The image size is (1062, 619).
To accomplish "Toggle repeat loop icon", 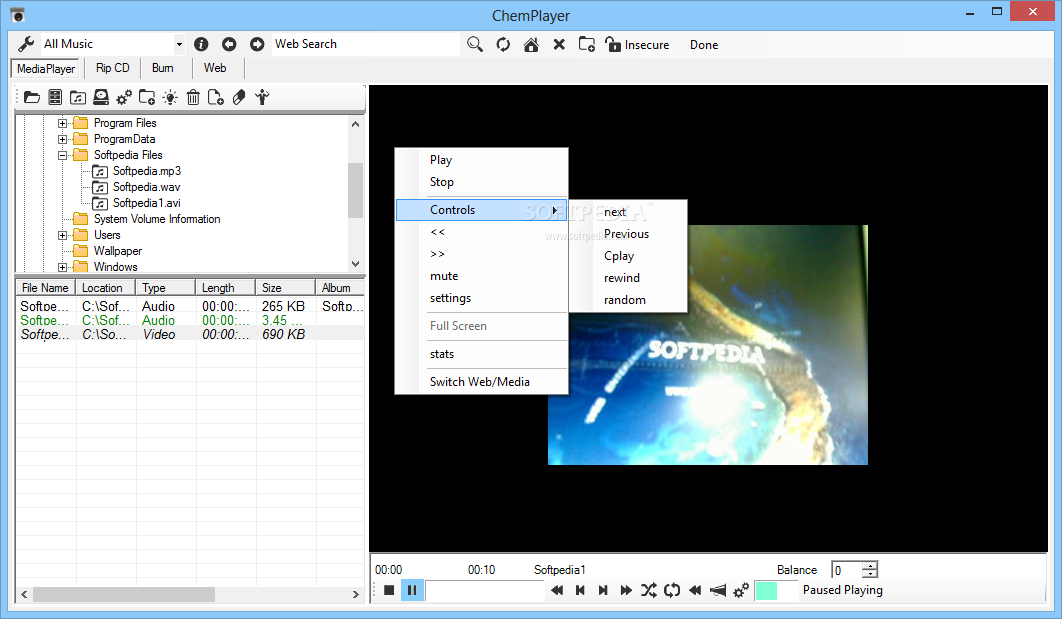I will (672, 590).
